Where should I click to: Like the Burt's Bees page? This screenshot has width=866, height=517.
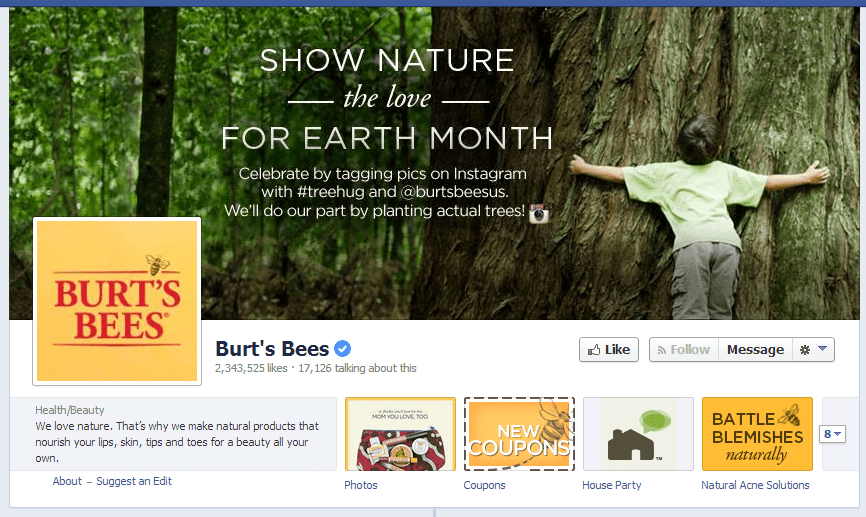(x=609, y=350)
